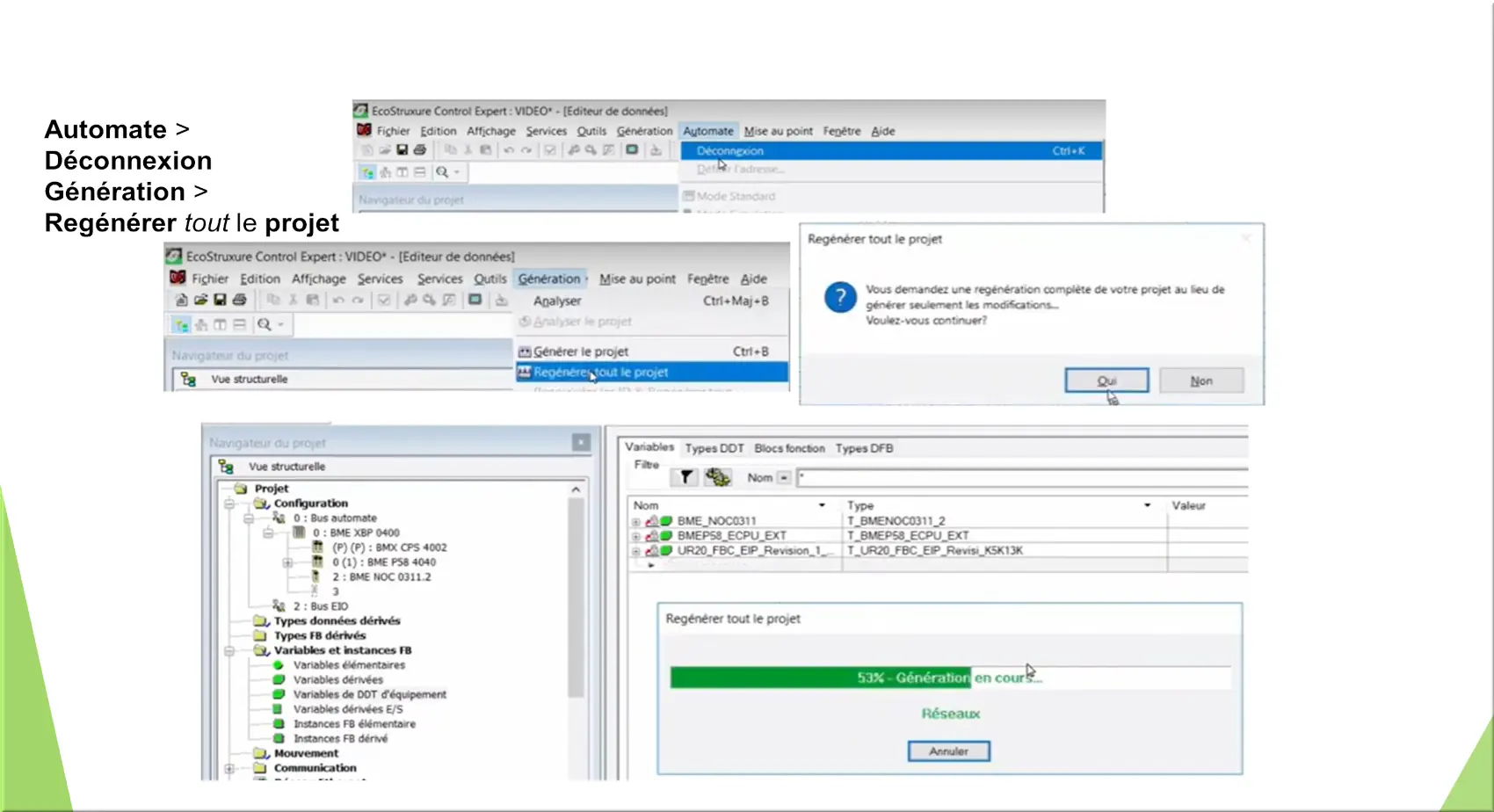Click the Filtre name text field
This screenshot has height=812, width=1494.
(x=1022, y=477)
